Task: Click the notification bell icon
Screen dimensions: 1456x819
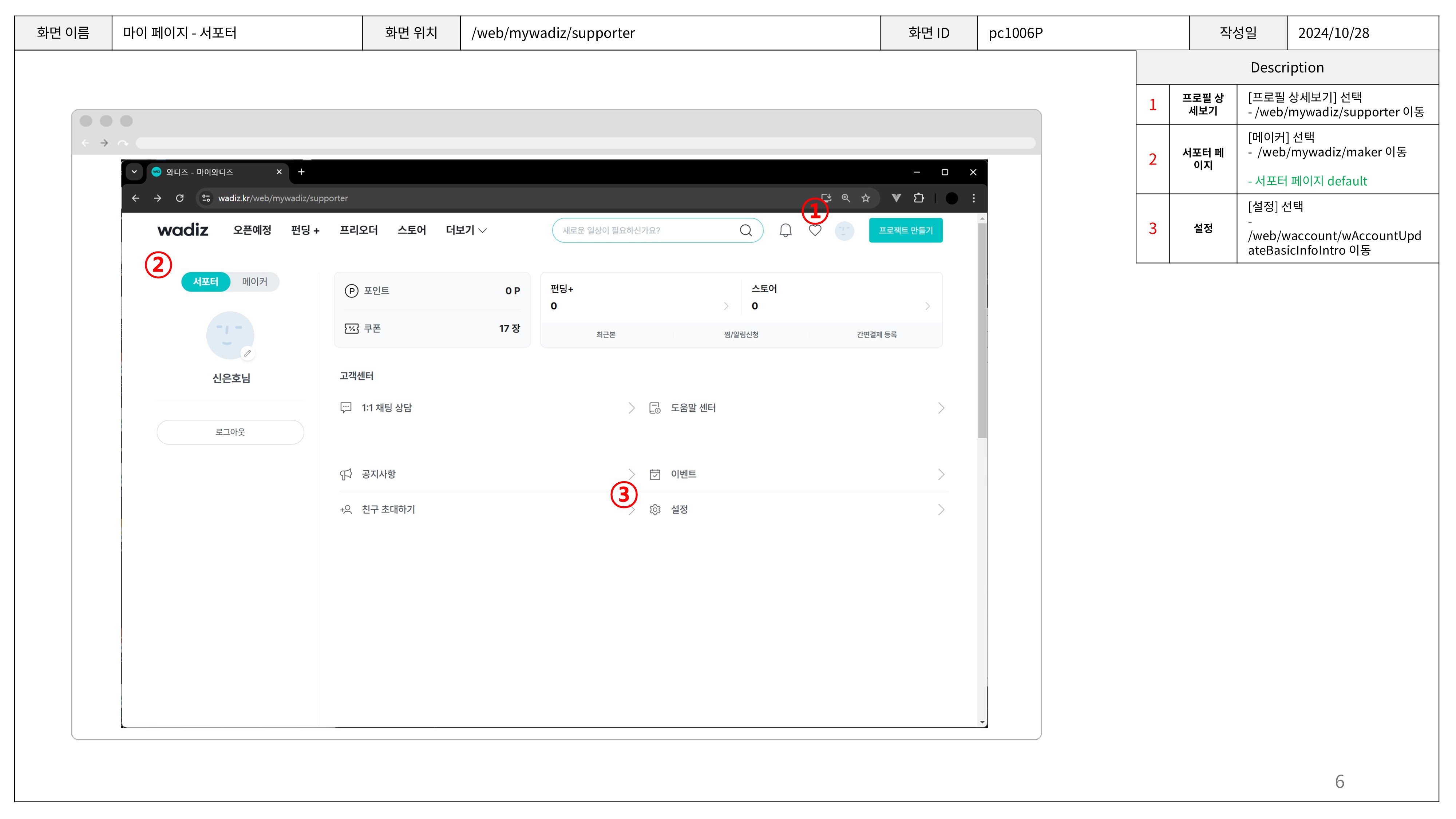Action: 785,230
